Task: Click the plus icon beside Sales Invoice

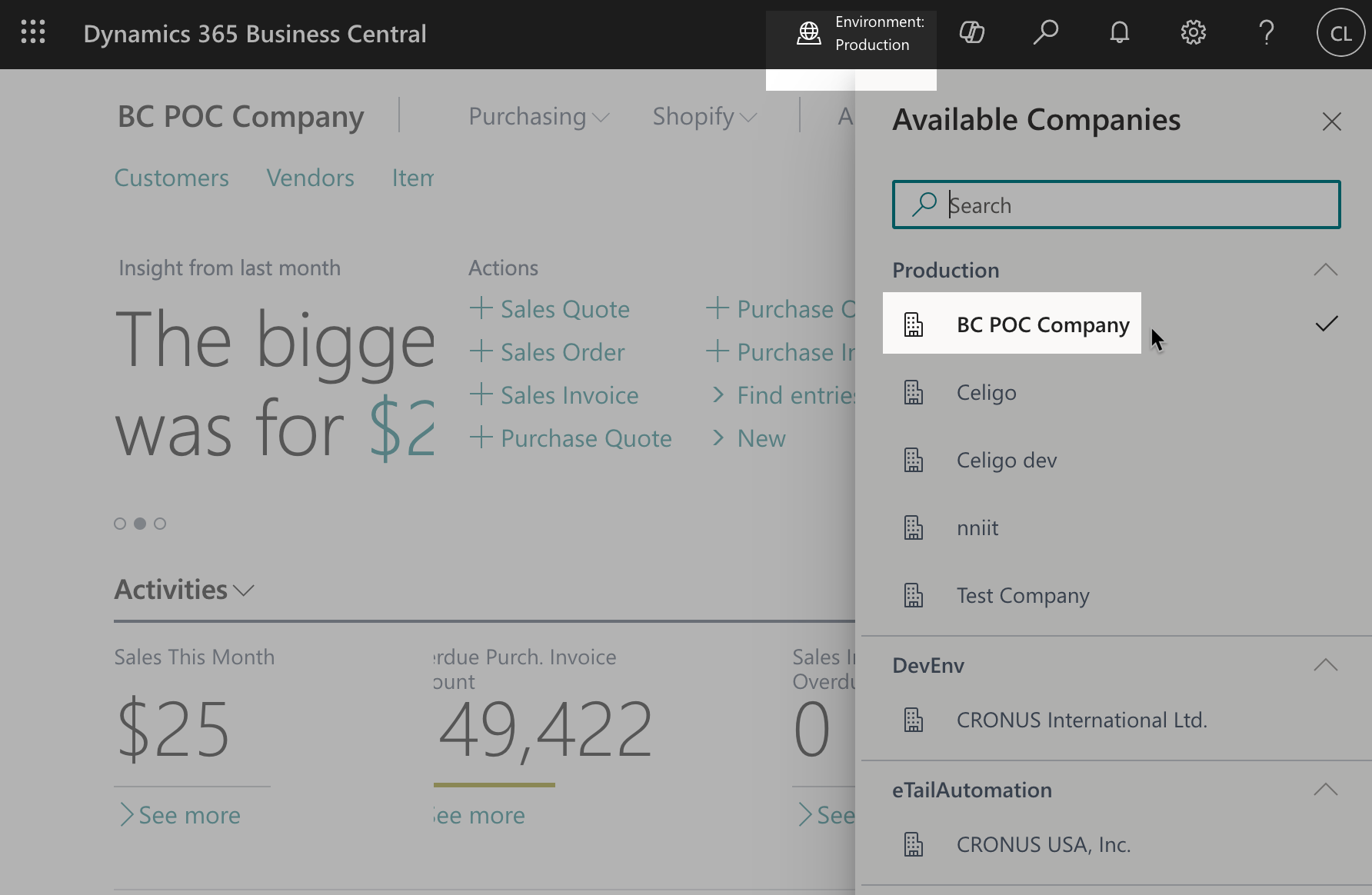Action: coord(481,394)
